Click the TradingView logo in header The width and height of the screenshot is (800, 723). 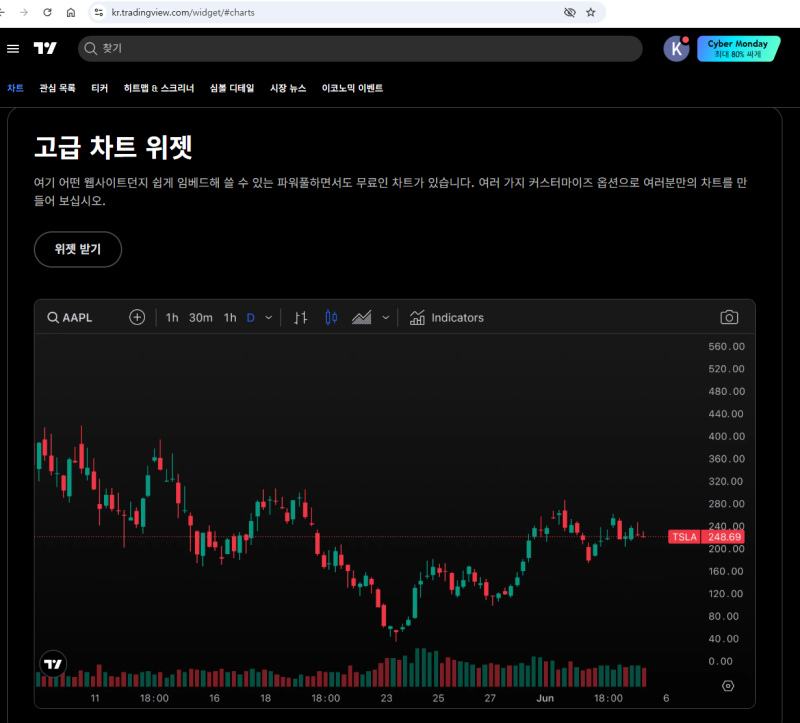coord(45,48)
